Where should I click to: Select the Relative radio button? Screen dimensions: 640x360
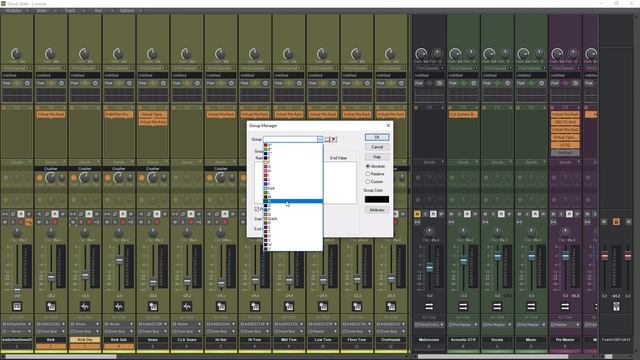[368, 174]
